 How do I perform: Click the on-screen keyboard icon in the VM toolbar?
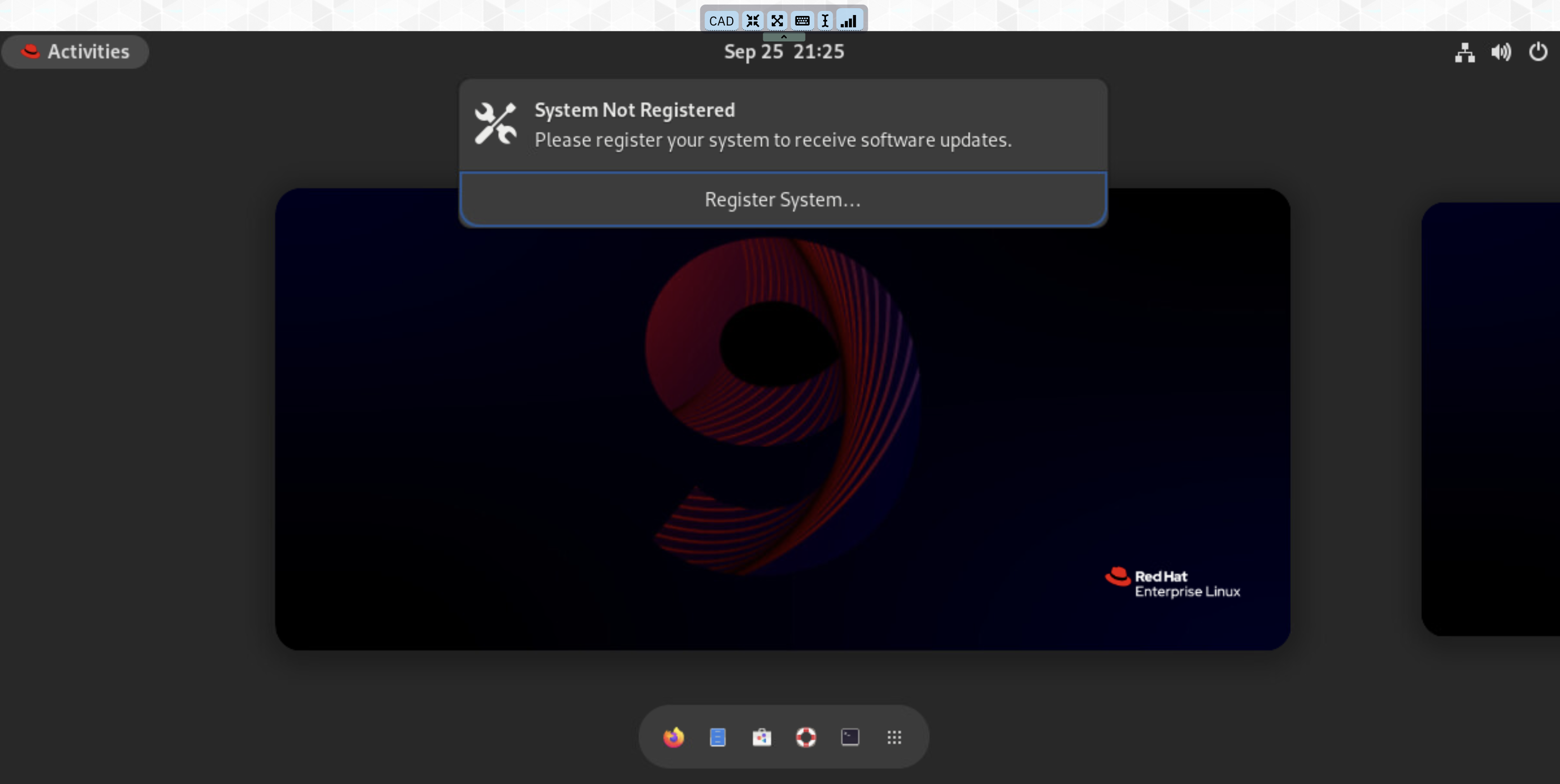[802, 20]
